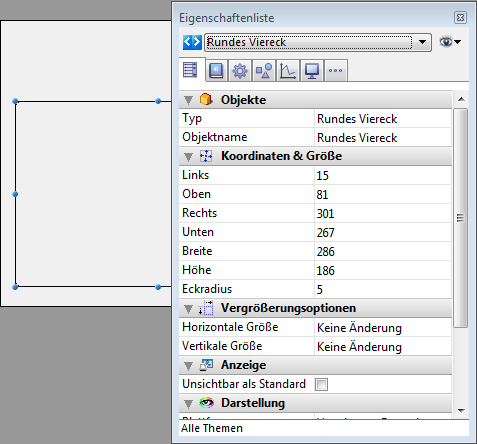The image size is (477, 444).
Task: Switch to the monitor screen icon tab
Action: [312, 71]
